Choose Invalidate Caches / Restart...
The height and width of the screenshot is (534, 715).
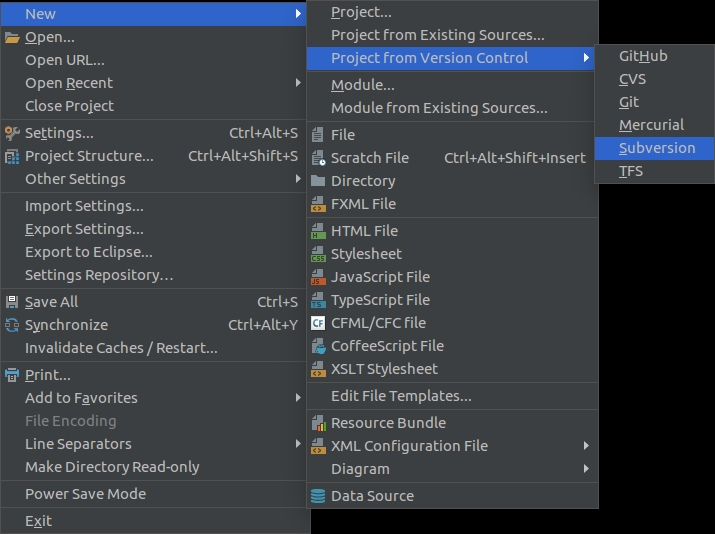pyautogui.click(x=153, y=348)
